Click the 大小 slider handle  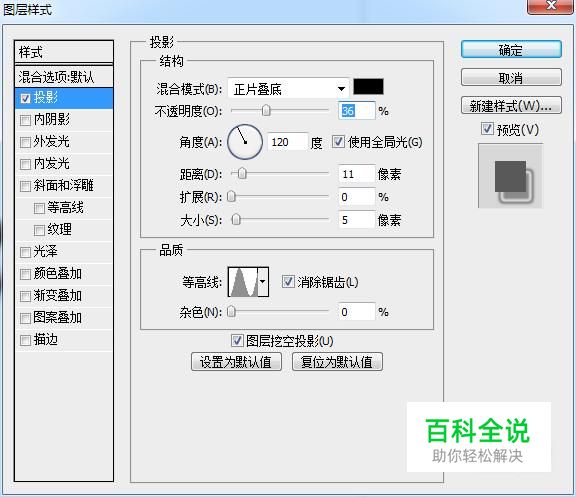pyautogui.click(x=236, y=220)
